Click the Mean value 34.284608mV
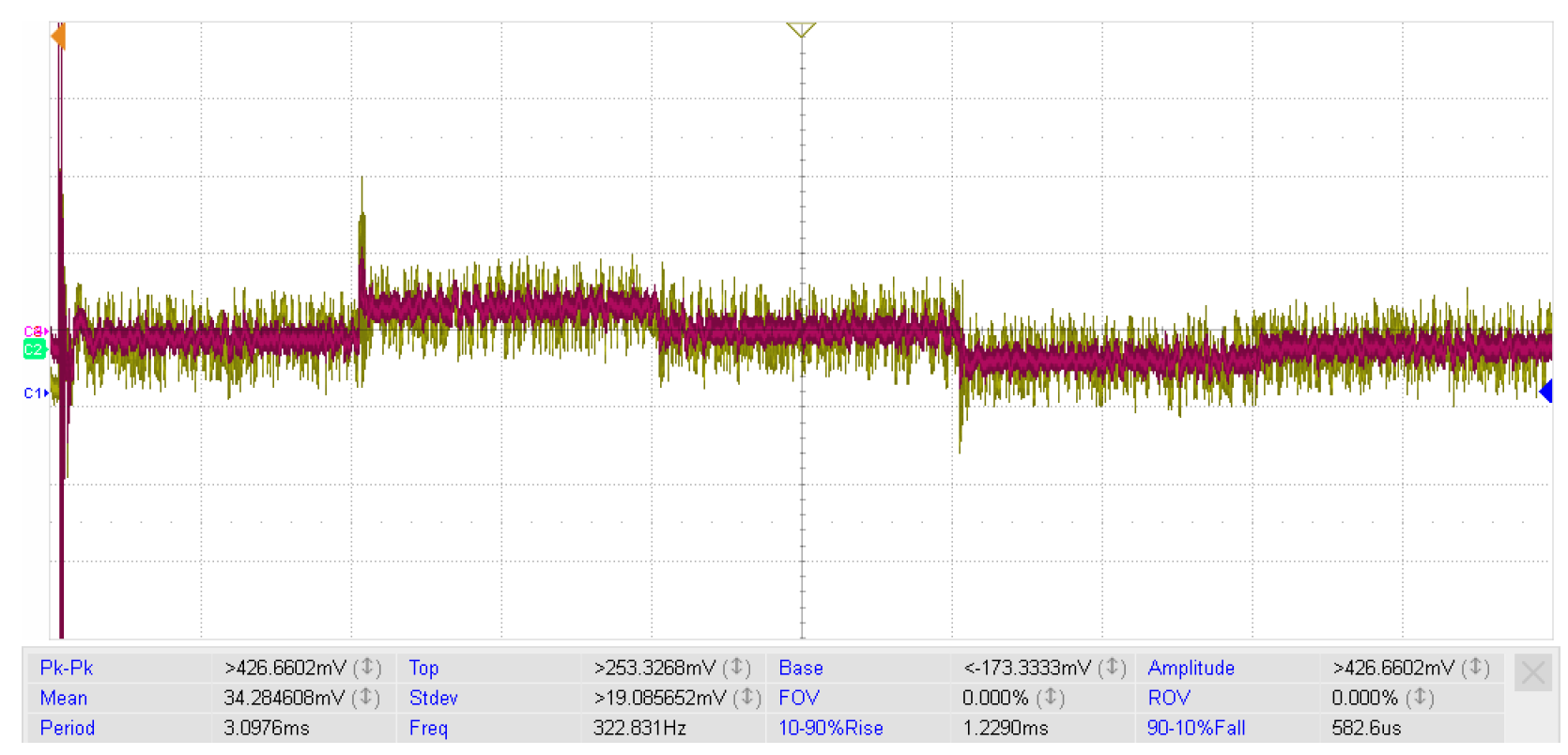 pos(284,698)
